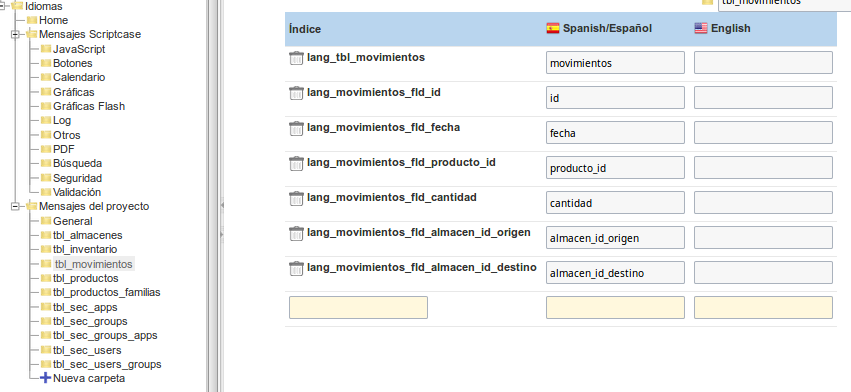Open the tbl_almacenes folder
The image size is (851, 392).
(88, 235)
